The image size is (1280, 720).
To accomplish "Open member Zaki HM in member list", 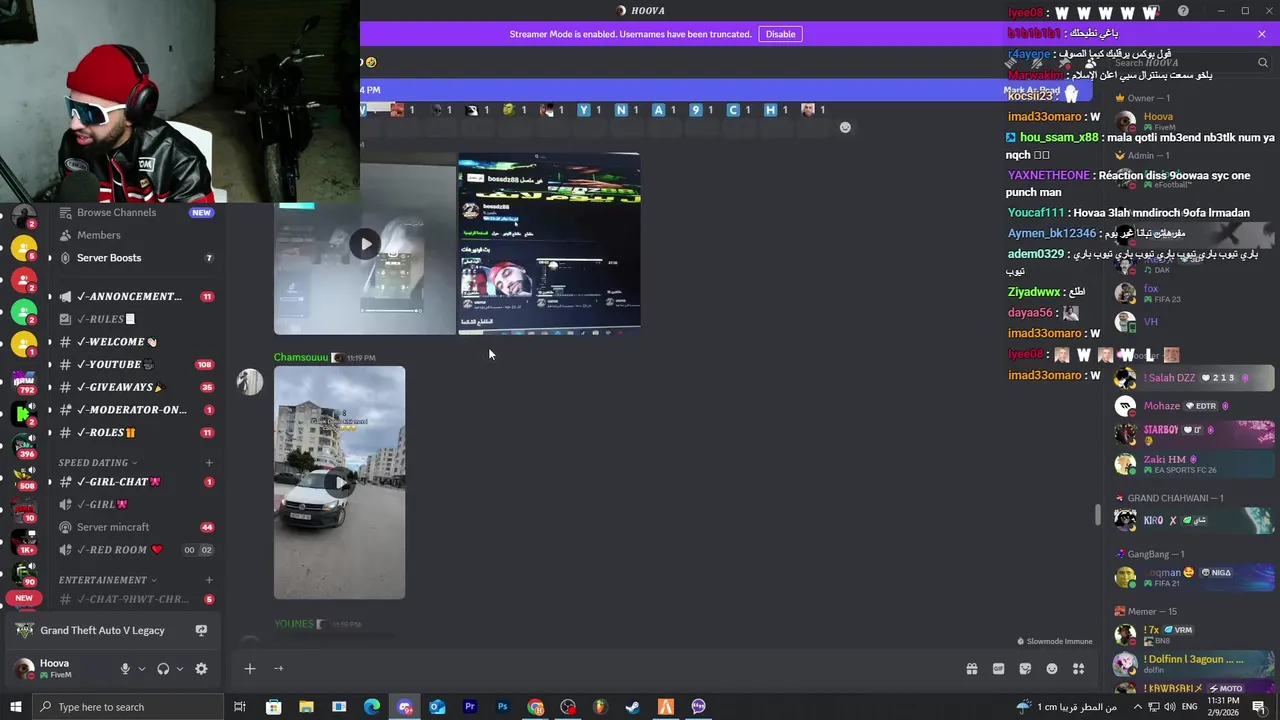I will tap(1193, 464).
